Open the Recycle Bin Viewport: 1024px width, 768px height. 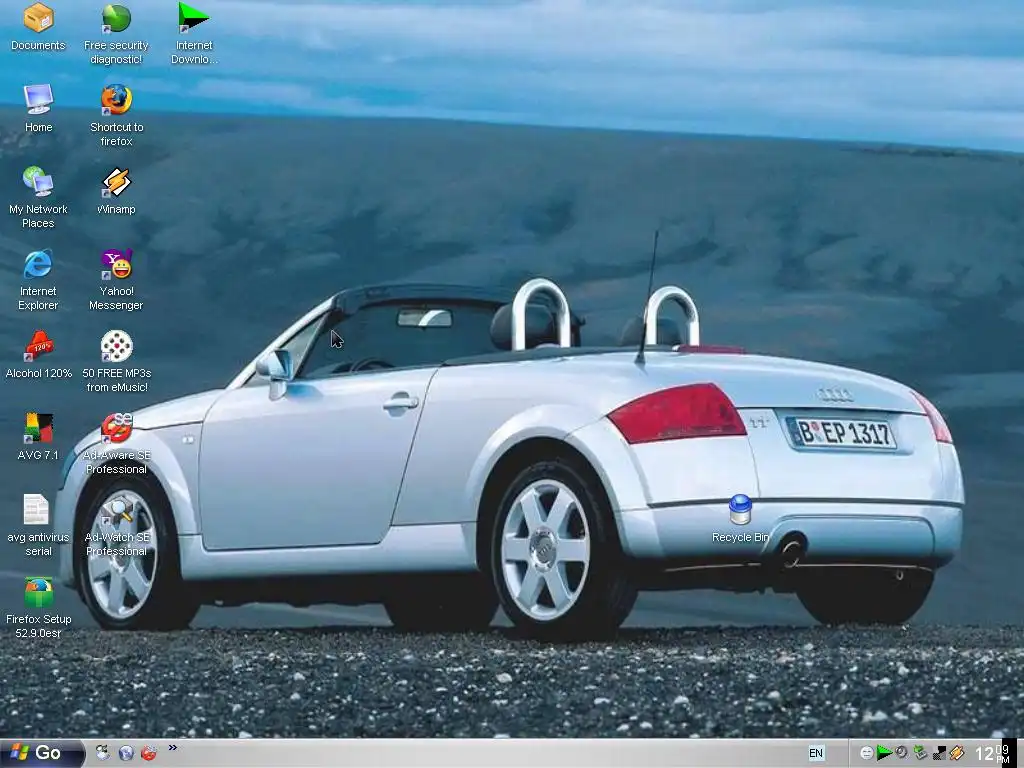(741, 519)
